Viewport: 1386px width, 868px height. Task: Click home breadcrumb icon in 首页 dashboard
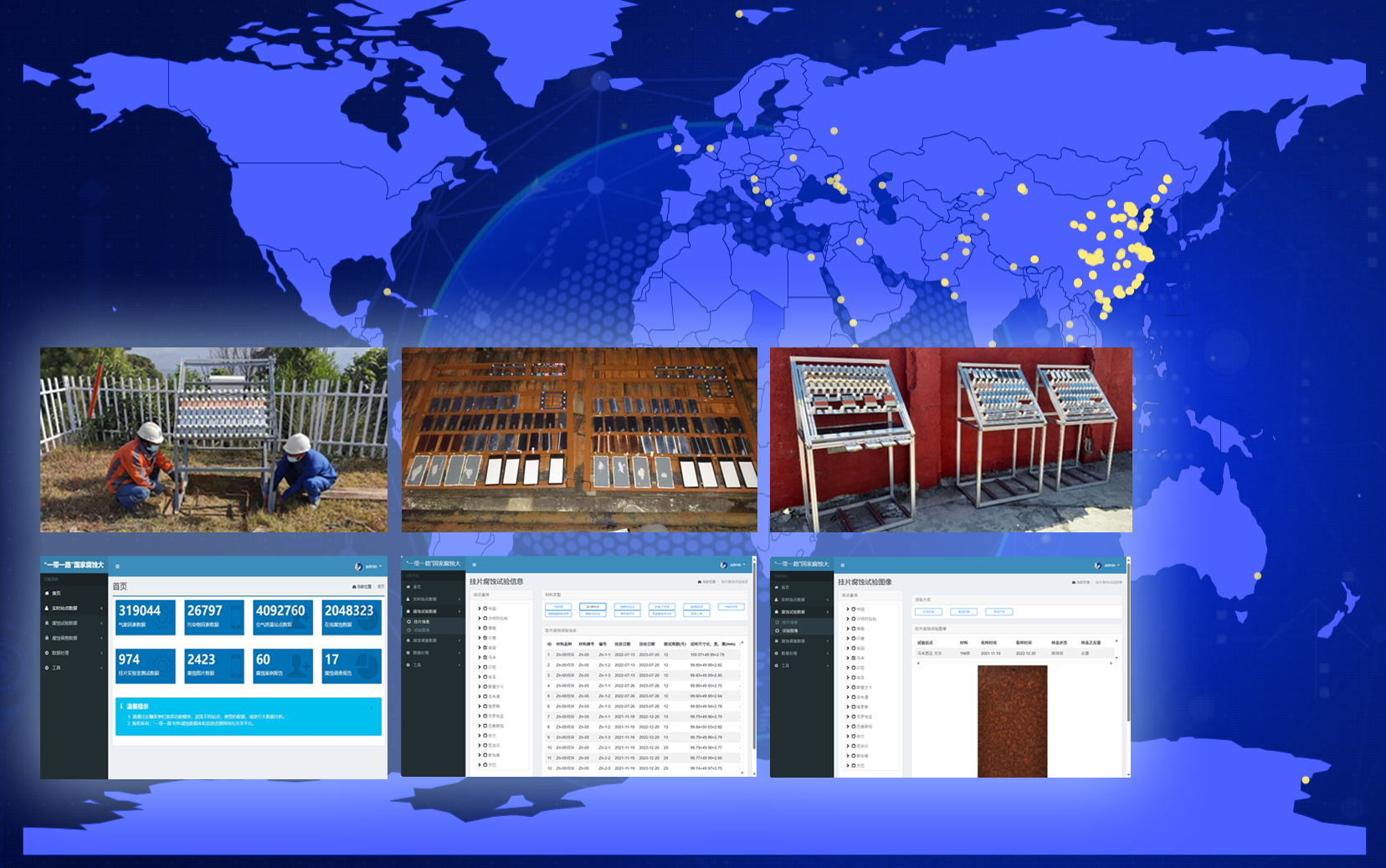click(355, 587)
